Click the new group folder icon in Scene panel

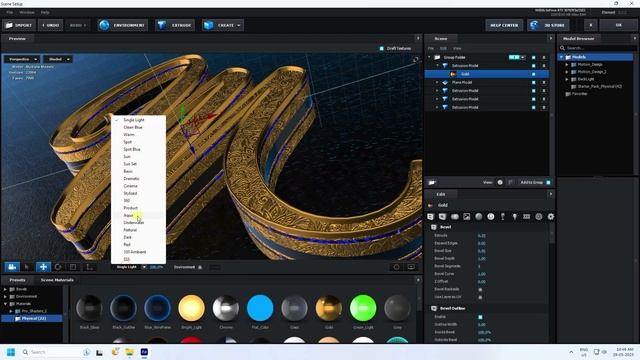[x=432, y=182]
